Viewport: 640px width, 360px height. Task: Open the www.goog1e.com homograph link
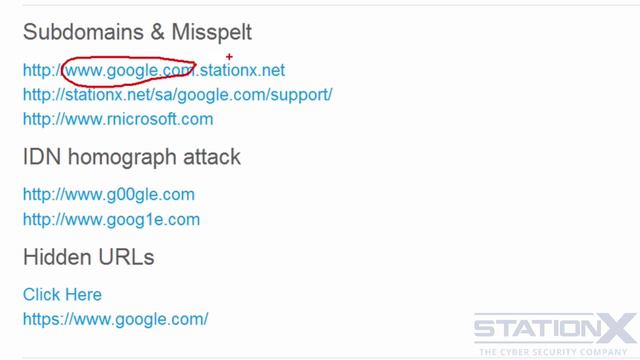click(111, 220)
